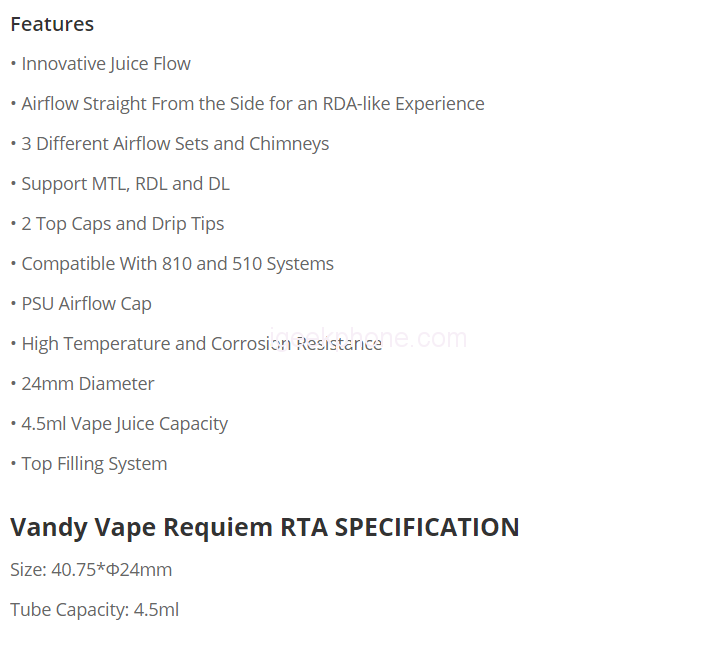Click 'Tube Capacity: 4.5ml' text
This screenshot has height=663, width=723.
[x=94, y=610]
